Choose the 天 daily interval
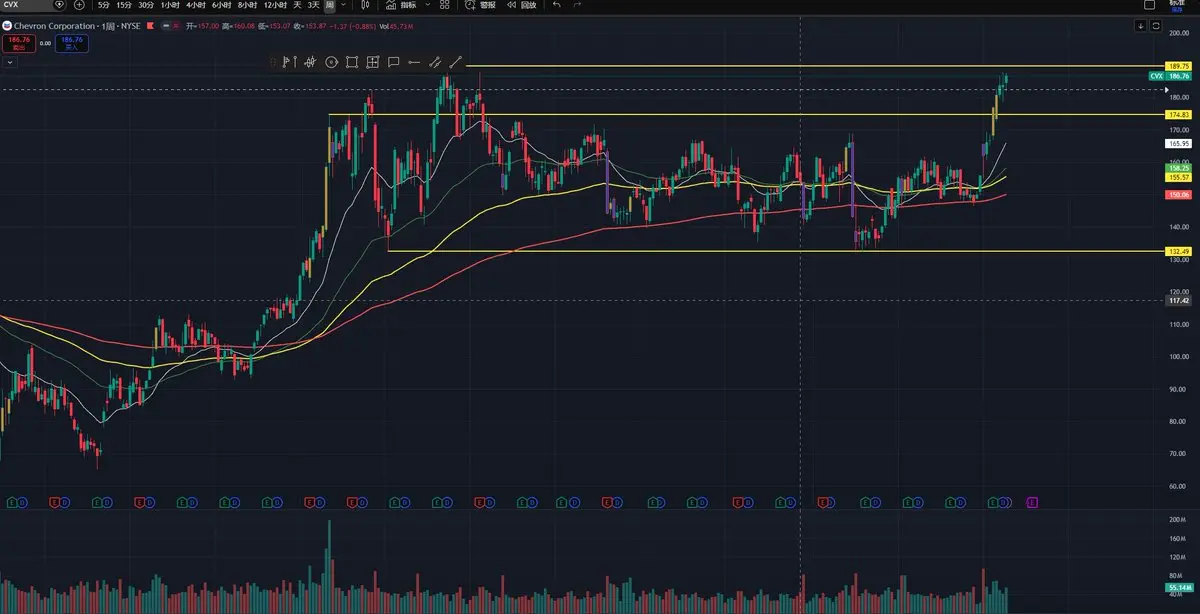 tap(297, 5)
